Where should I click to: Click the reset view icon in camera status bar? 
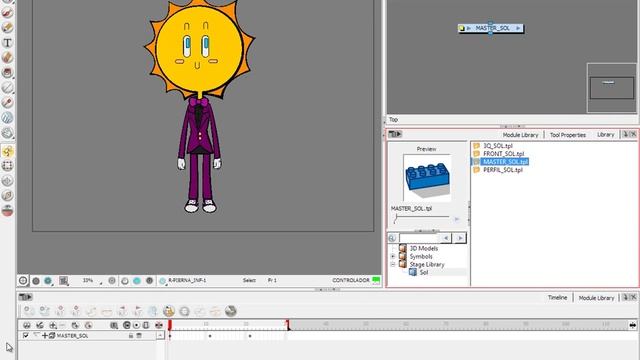[x=23, y=280]
